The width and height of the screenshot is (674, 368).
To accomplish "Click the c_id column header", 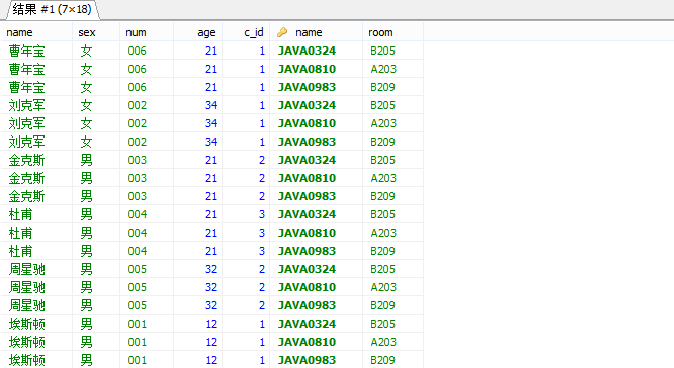I will click(254, 32).
